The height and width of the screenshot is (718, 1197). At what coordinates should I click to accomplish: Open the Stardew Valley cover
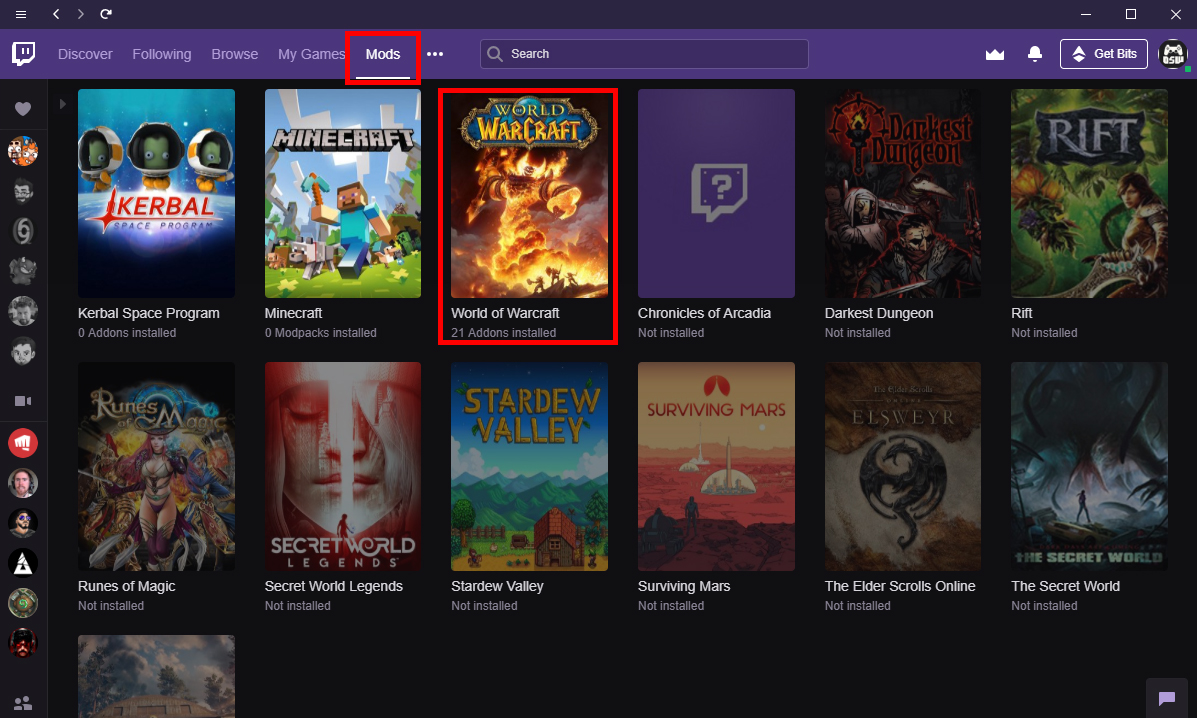click(x=530, y=466)
